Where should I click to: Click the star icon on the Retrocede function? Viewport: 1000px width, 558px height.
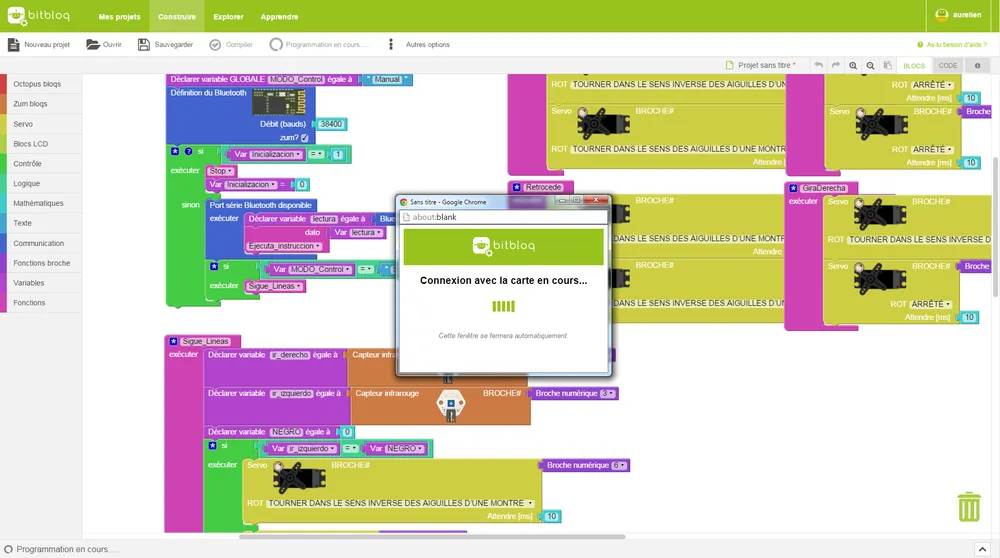(x=517, y=187)
